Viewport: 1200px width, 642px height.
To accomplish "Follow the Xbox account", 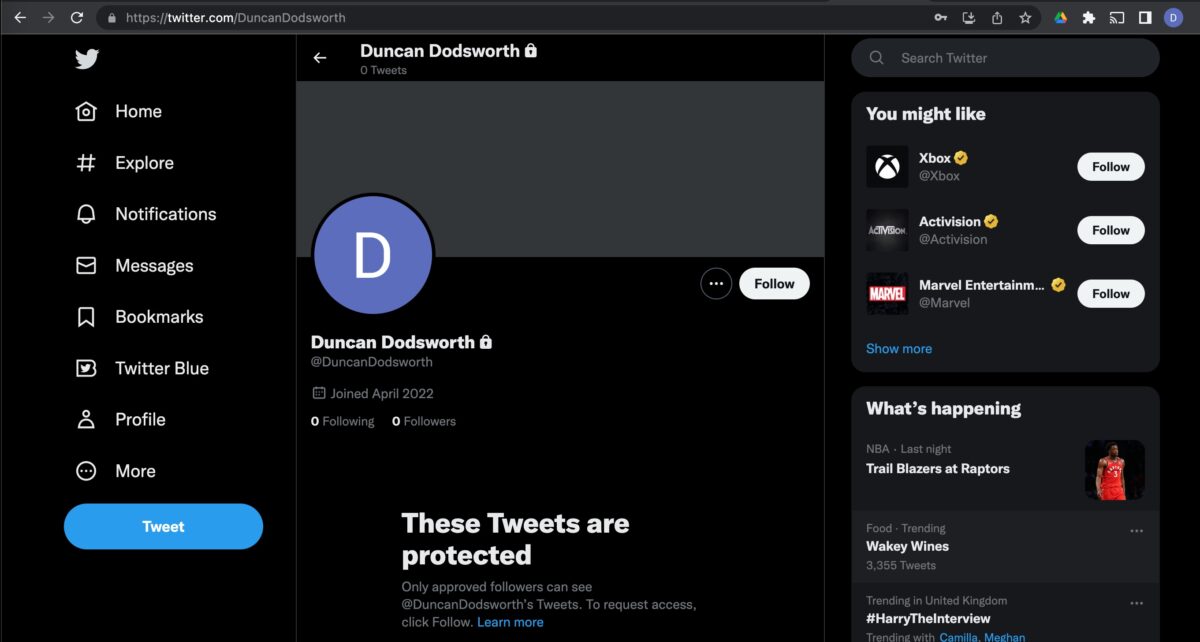I will pos(1110,167).
